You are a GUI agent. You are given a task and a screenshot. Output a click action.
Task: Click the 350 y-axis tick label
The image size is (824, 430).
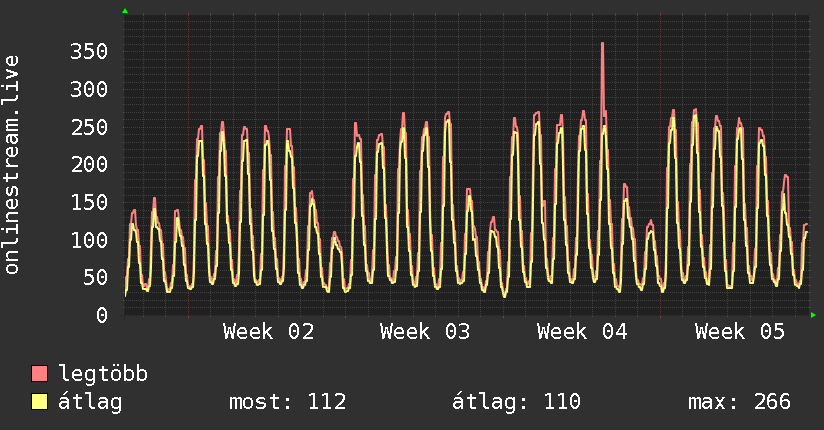coord(88,52)
